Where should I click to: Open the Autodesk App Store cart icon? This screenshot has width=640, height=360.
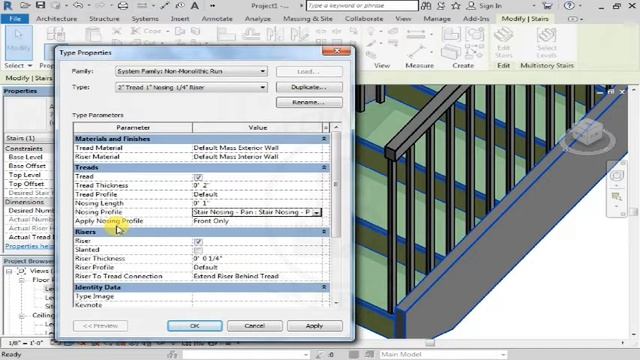pos(547,6)
